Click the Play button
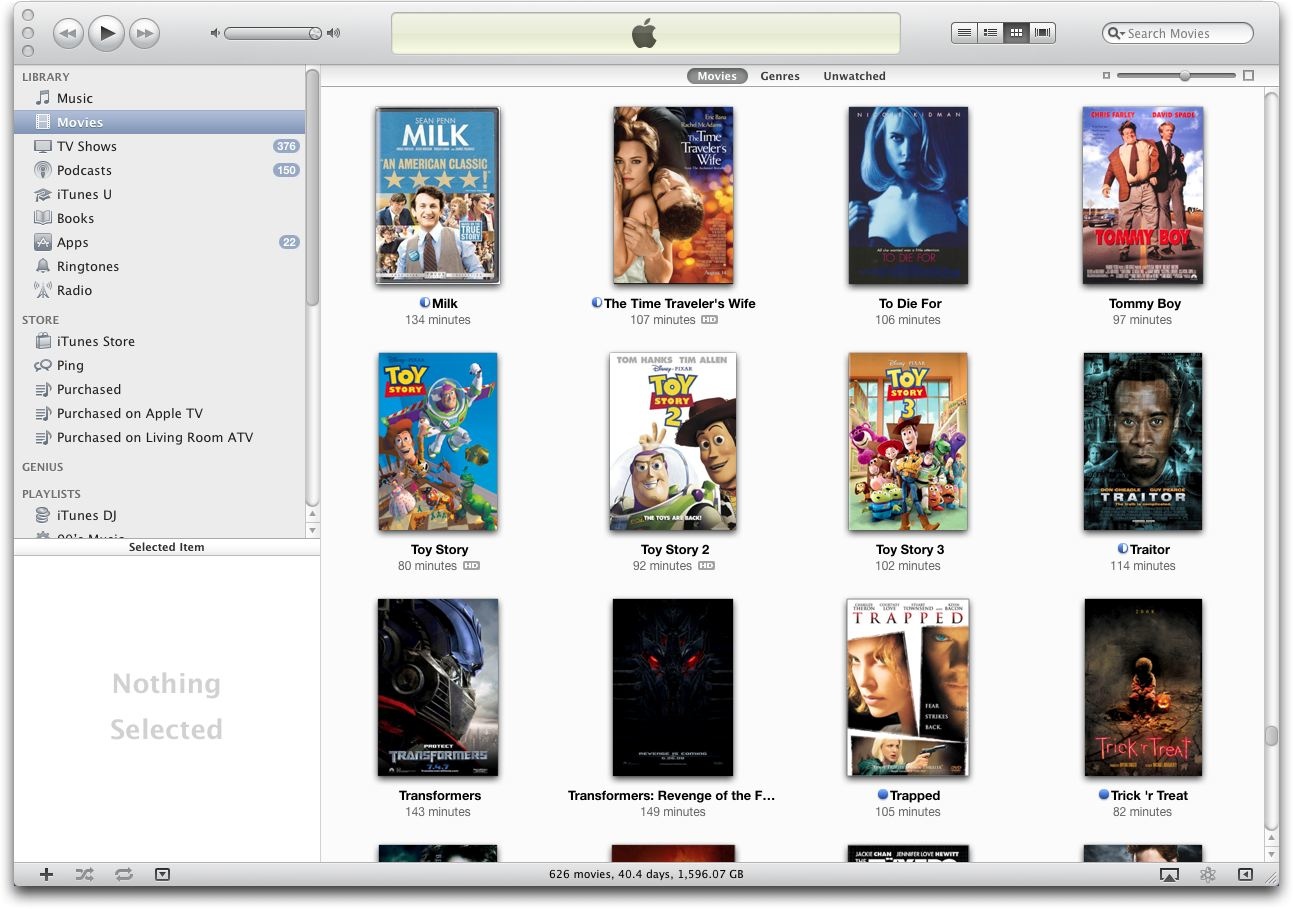Viewport: 1293px width, 909px height. click(x=107, y=33)
